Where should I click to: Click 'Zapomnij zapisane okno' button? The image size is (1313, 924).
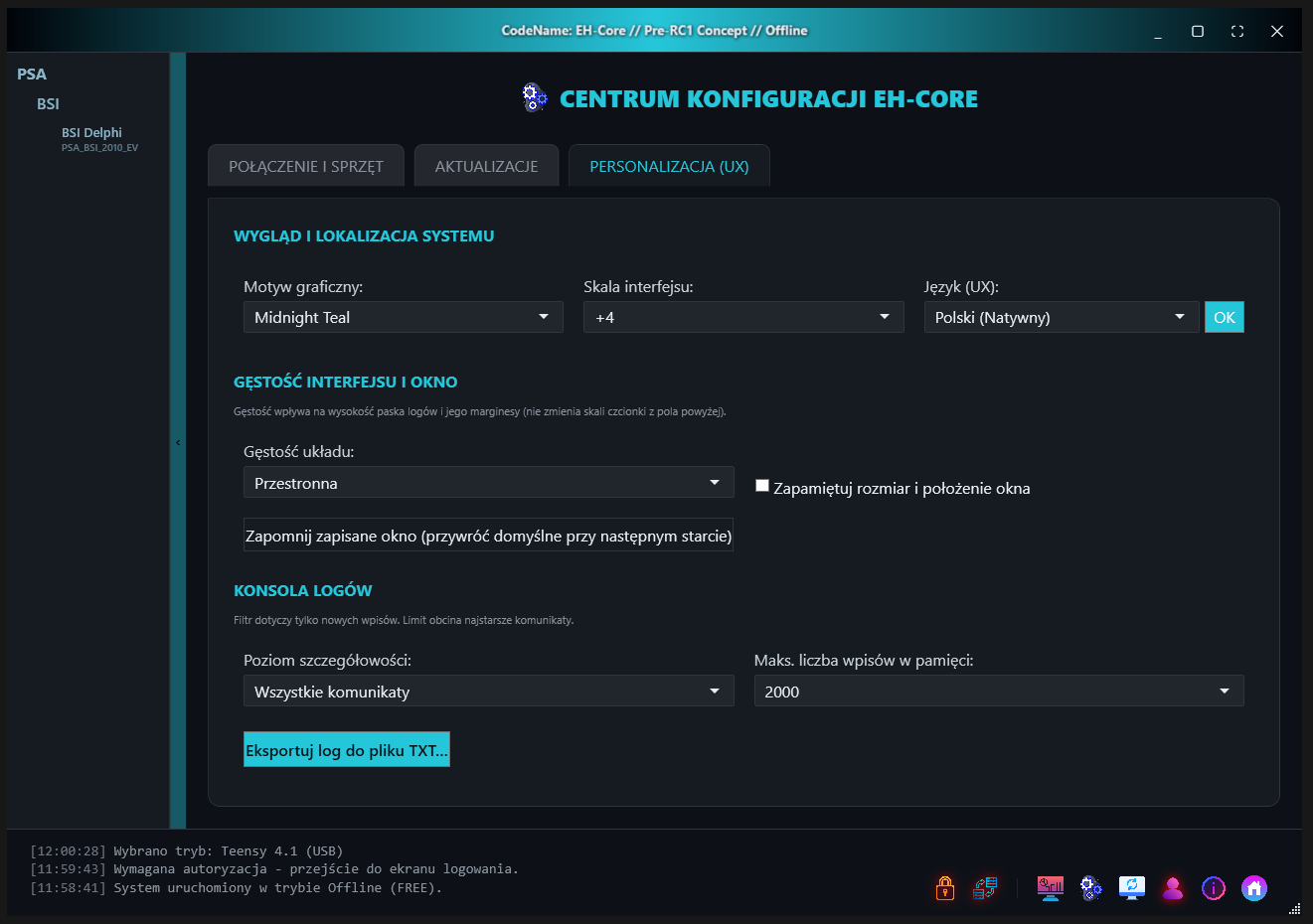489,536
